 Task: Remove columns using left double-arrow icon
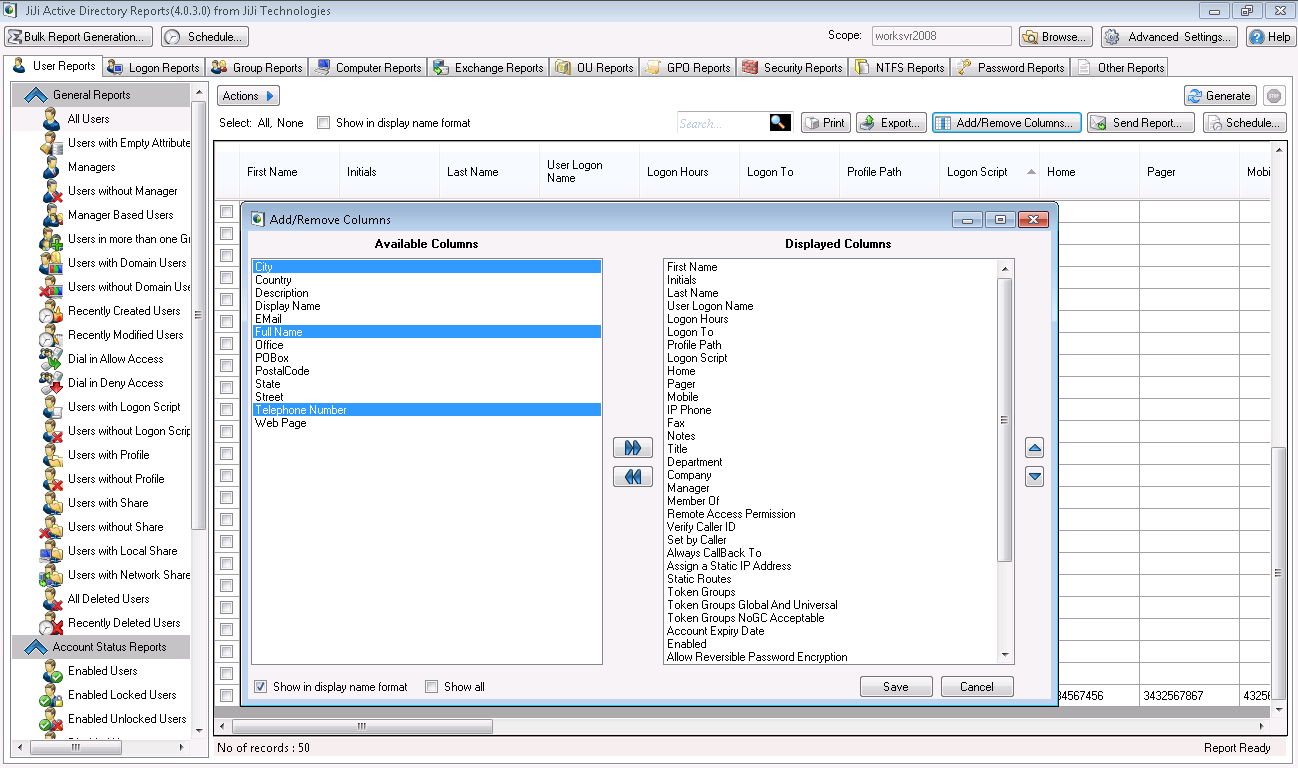click(632, 476)
